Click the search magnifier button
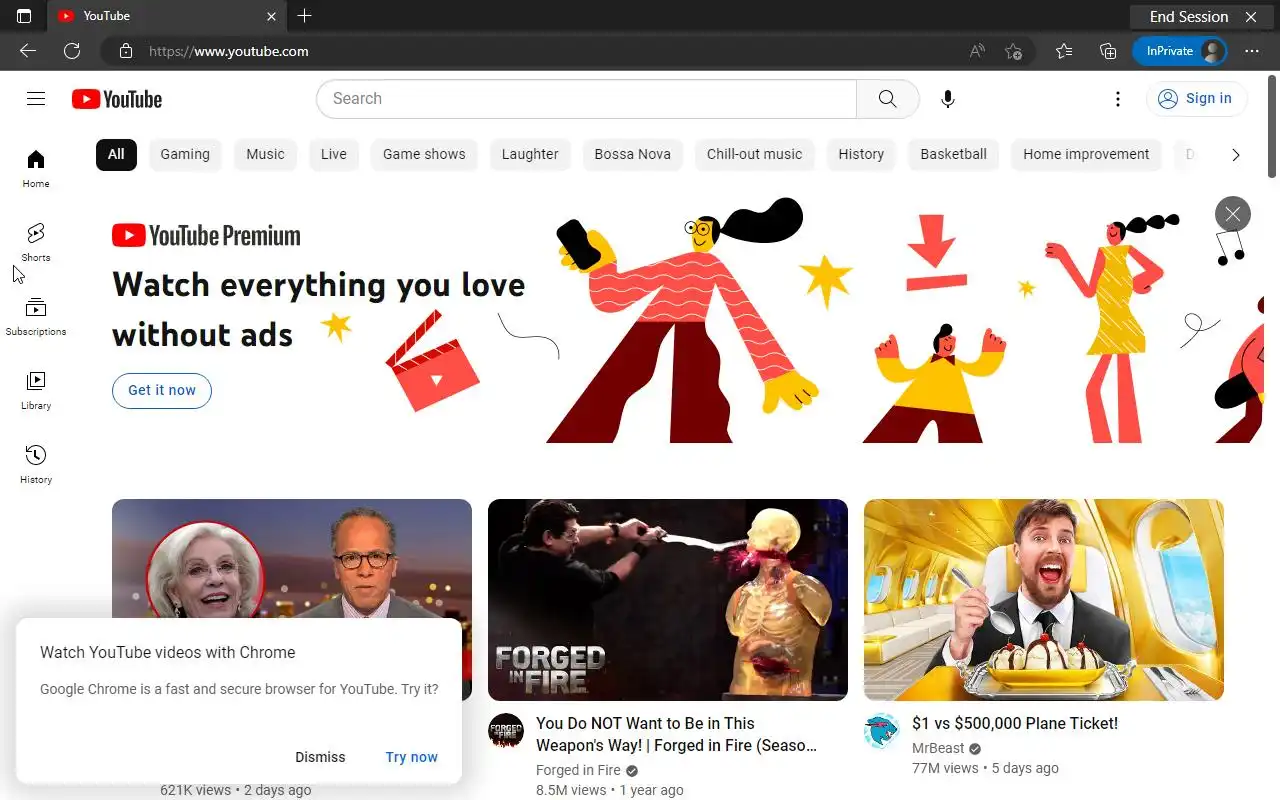This screenshot has height=800, width=1280. 887,99
